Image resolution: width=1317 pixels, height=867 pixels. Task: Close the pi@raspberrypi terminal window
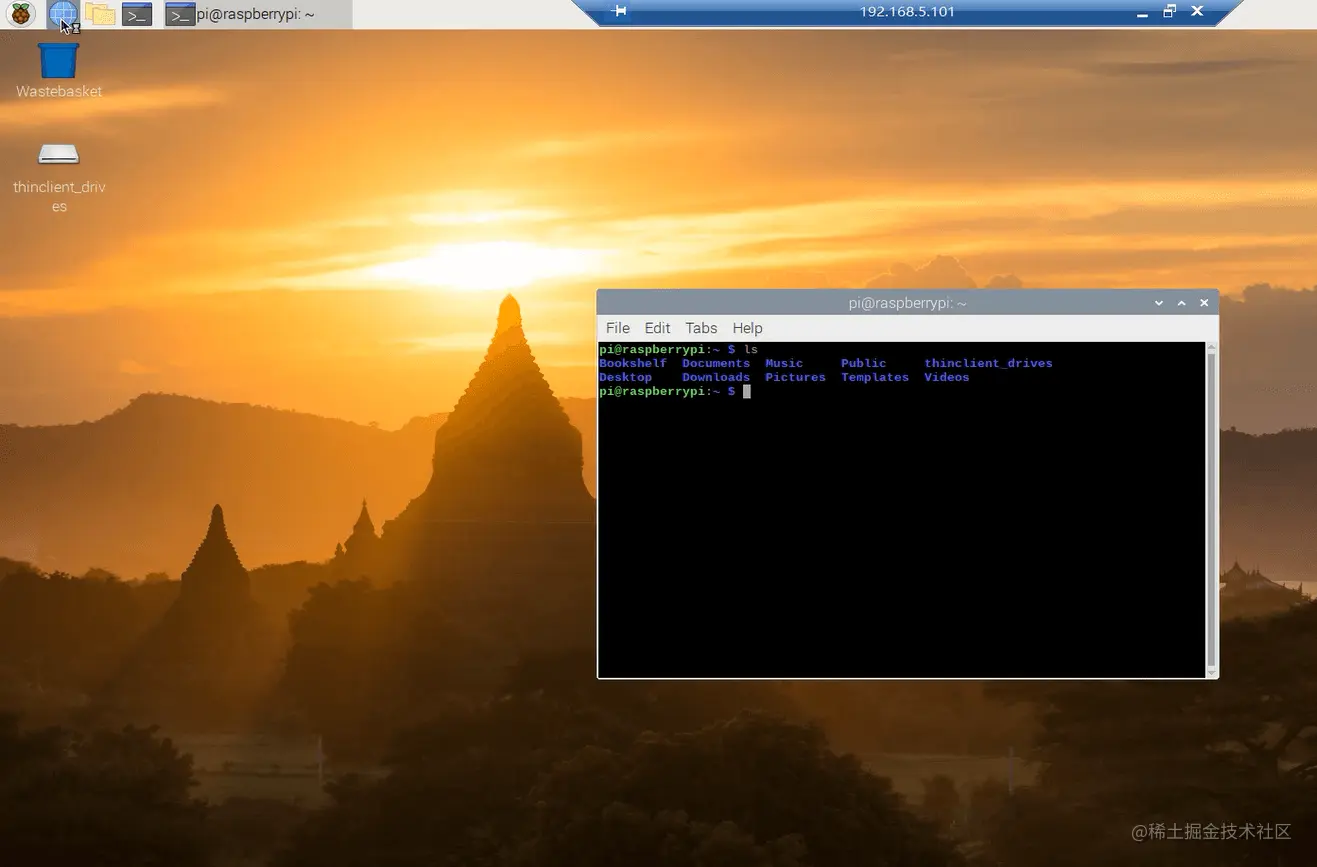(1204, 303)
